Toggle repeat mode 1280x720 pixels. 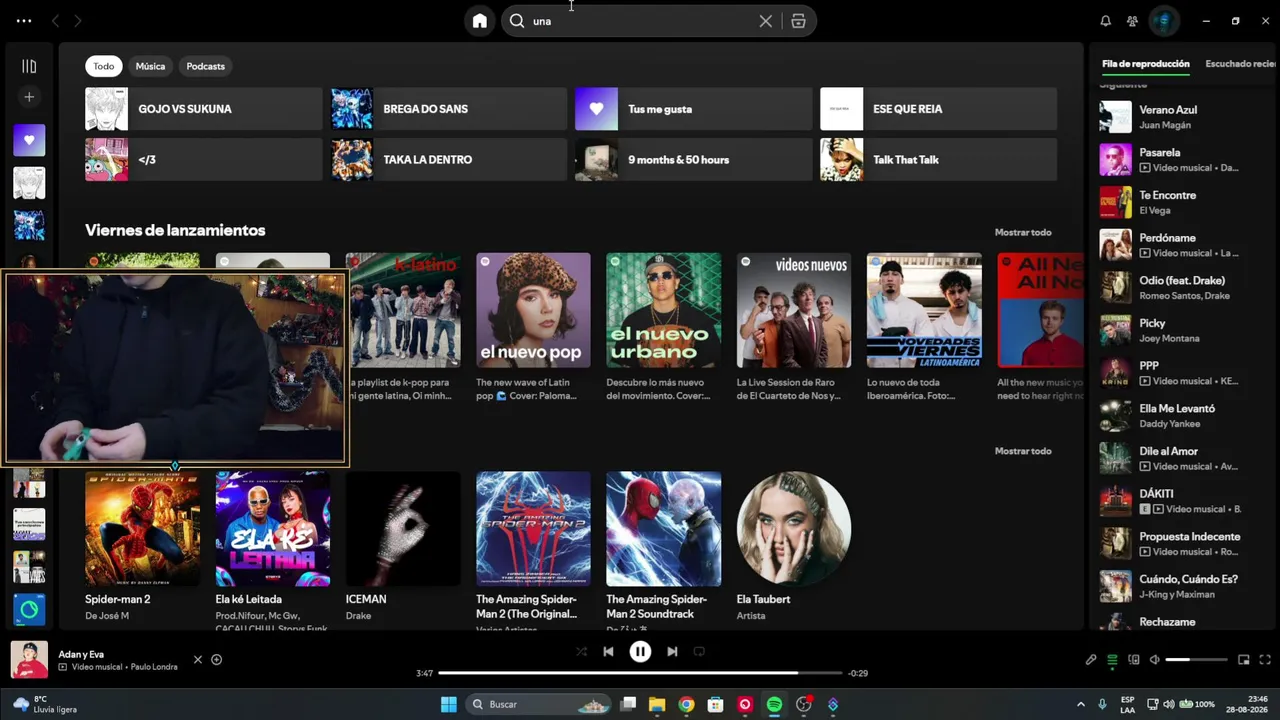[x=699, y=652]
